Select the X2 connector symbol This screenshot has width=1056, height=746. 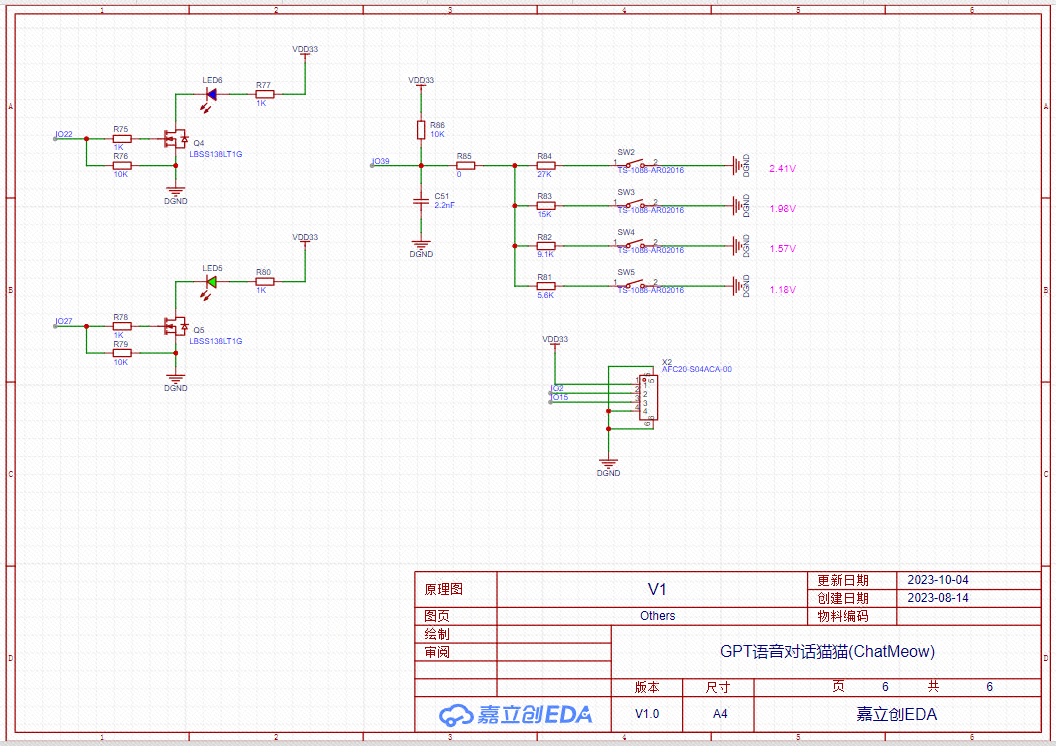[x=647, y=399]
